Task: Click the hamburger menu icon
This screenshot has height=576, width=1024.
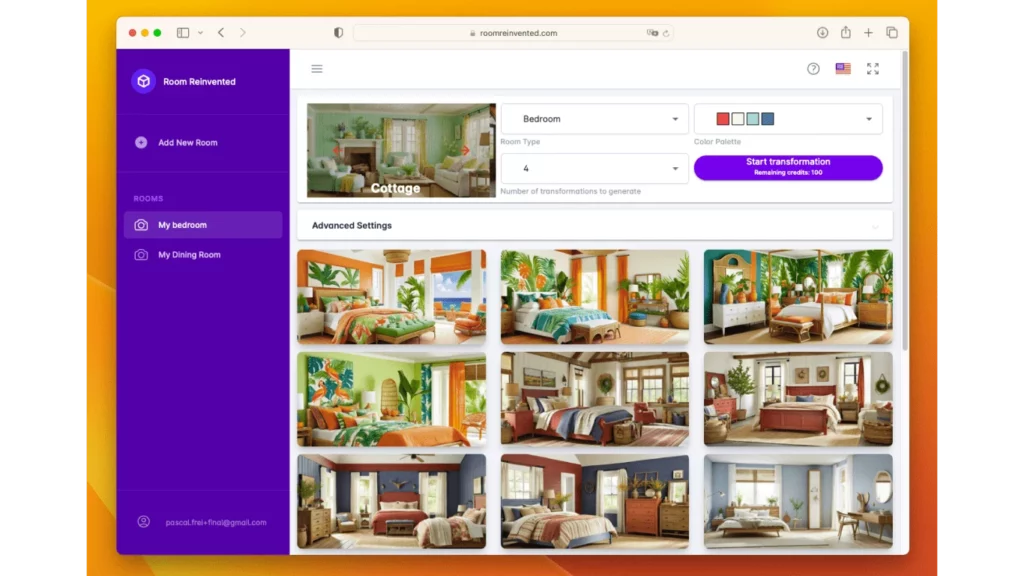Action: [x=317, y=69]
